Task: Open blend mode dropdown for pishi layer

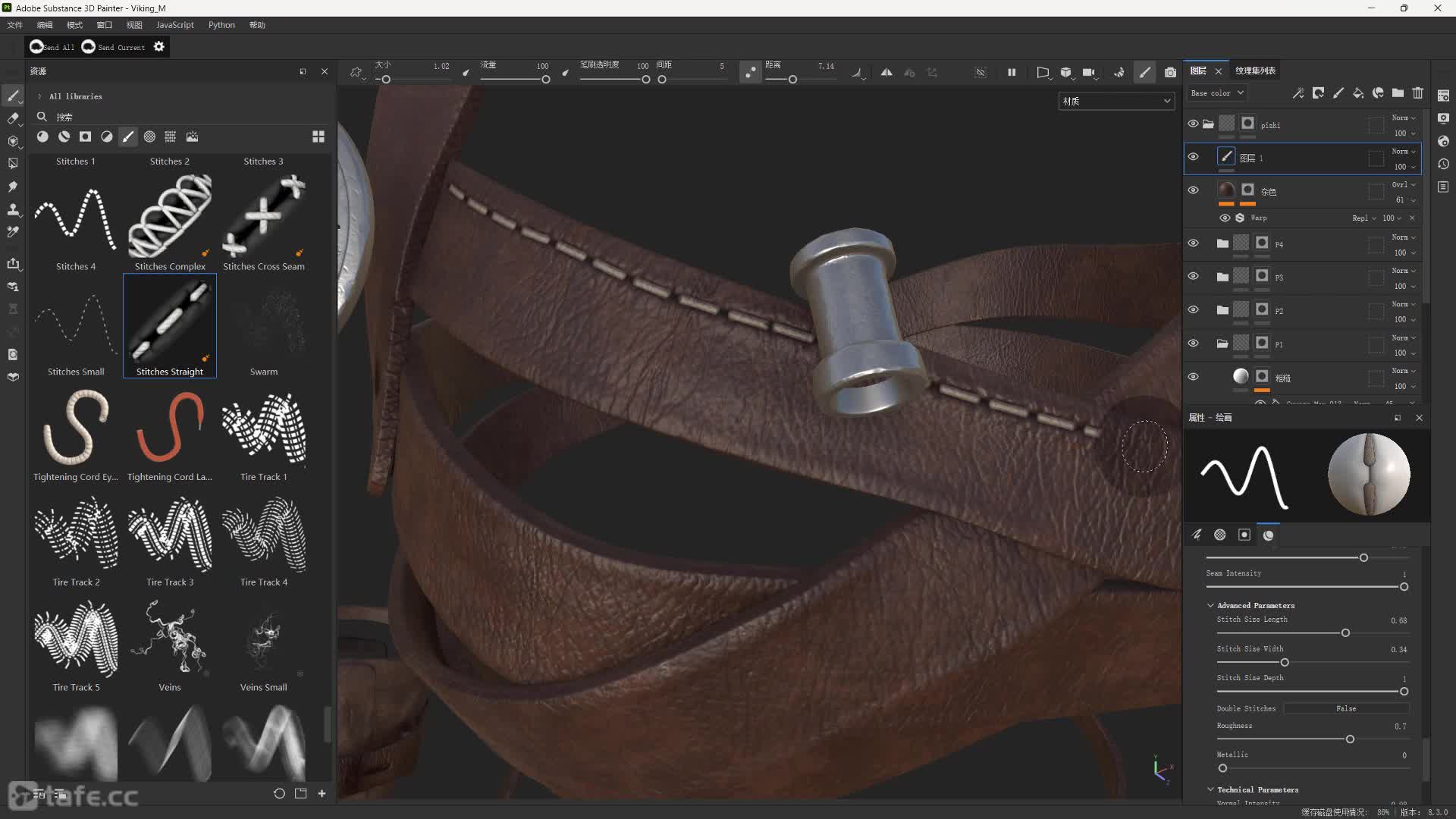Action: coord(1404,118)
